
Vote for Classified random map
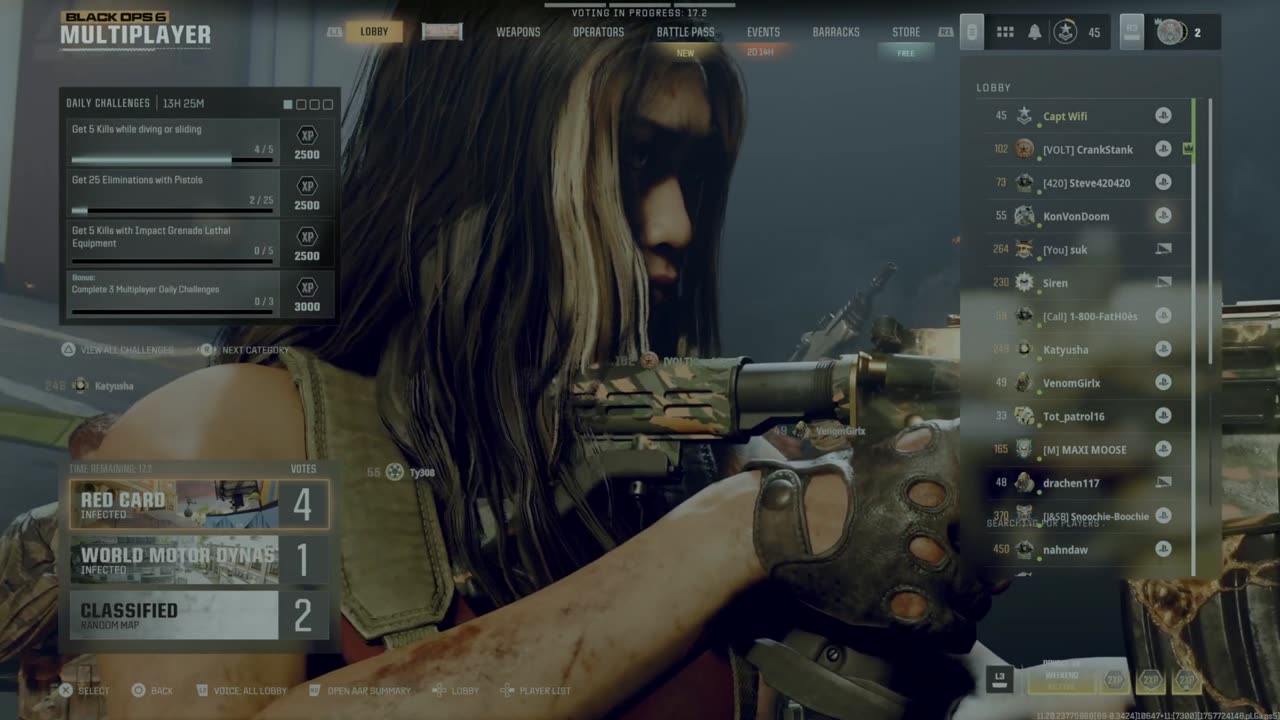coord(199,615)
